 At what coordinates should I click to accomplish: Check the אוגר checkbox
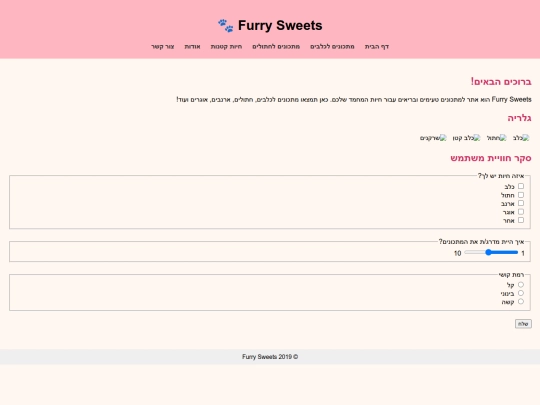521,211
